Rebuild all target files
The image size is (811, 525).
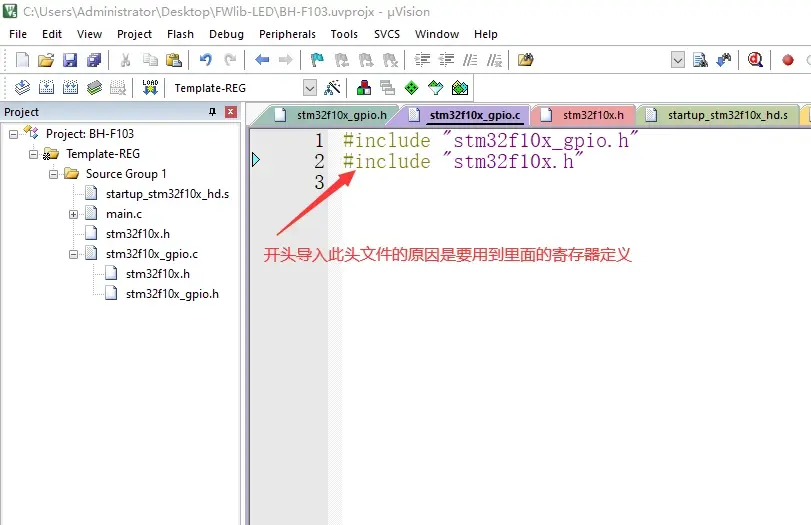70,87
